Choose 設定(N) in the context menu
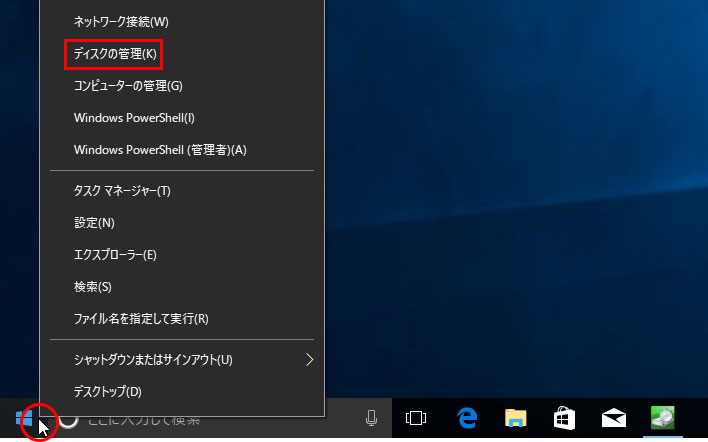 pos(94,222)
